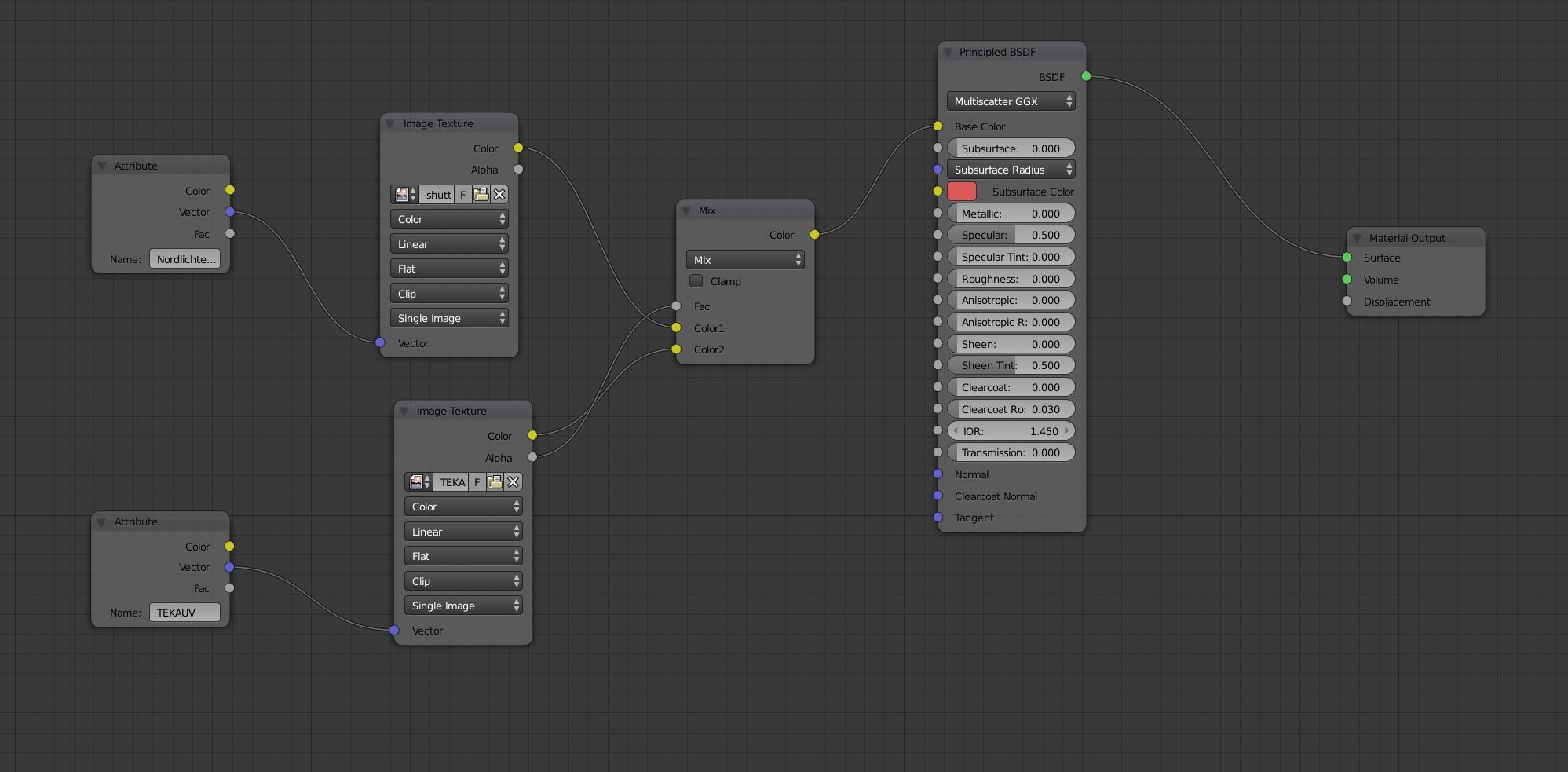Click the Roughness value slider
This screenshot has height=772, width=1568.
[1011, 279]
